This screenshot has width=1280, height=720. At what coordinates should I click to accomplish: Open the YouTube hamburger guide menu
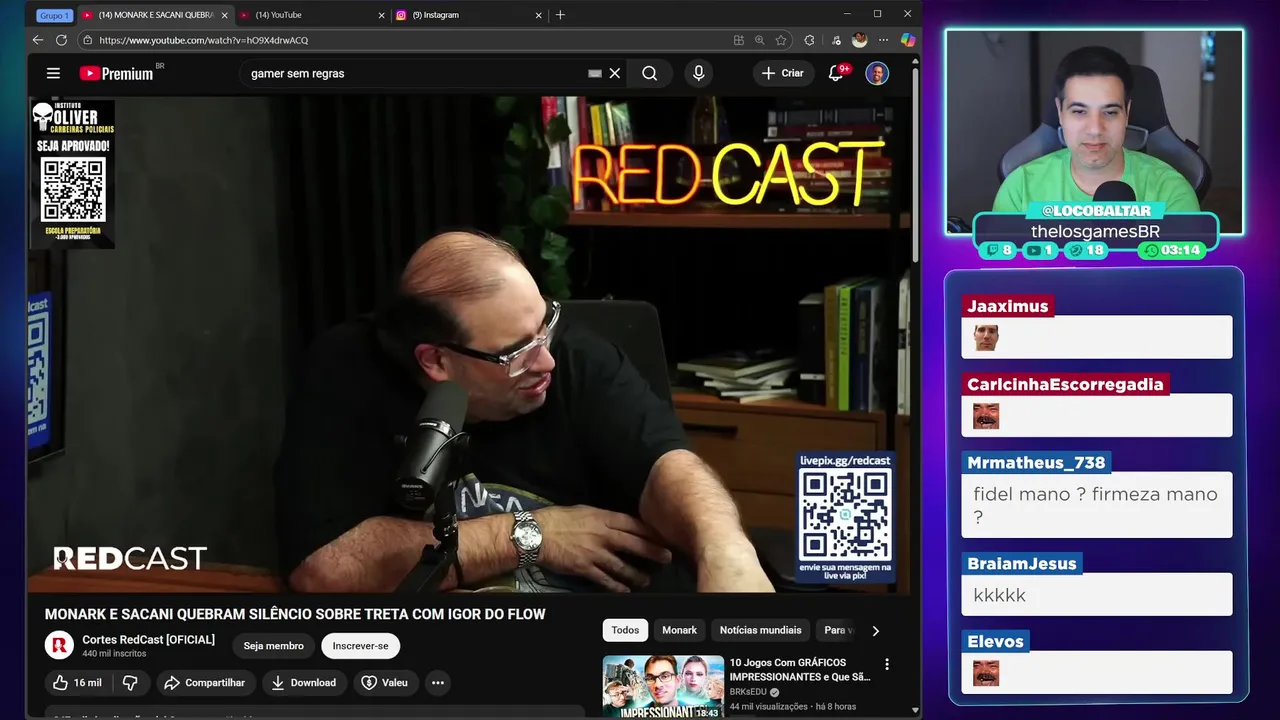click(x=53, y=73)
